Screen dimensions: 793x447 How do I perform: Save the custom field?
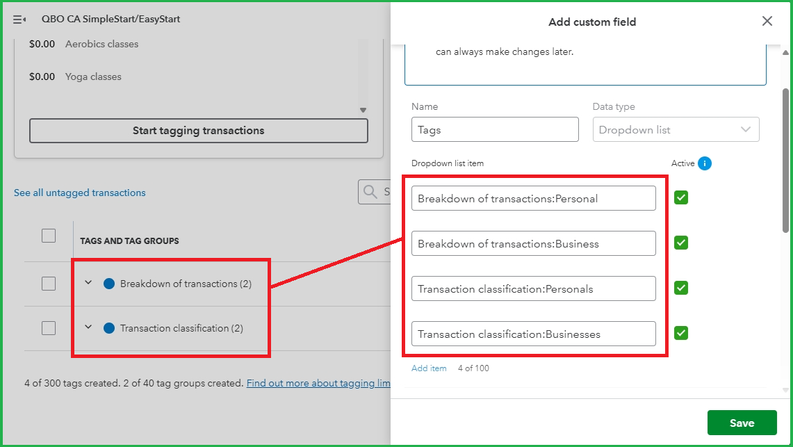(x=741, y=423)
